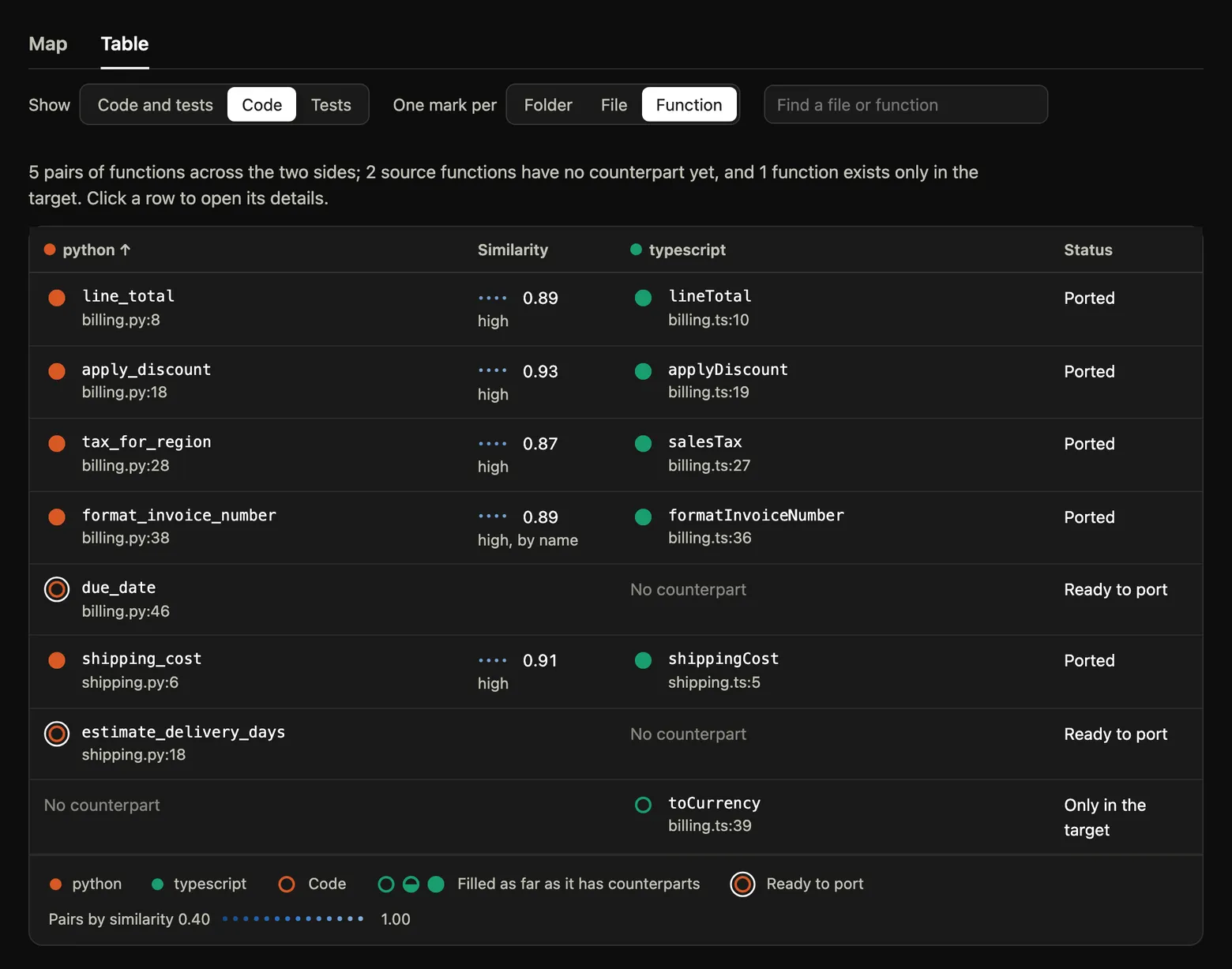Click green dot next to applyDiscount
The height and width of the screenshot is (969, 1232).
coord(644,371)
